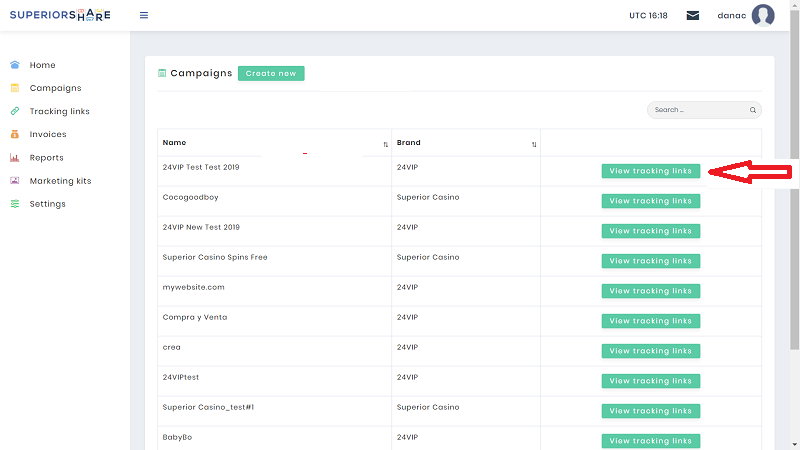Screen dimensions: 800x450
Task: View tracking links for Superior Casino Spins Free
Action: pyautogui.click(x=651, y=261)
